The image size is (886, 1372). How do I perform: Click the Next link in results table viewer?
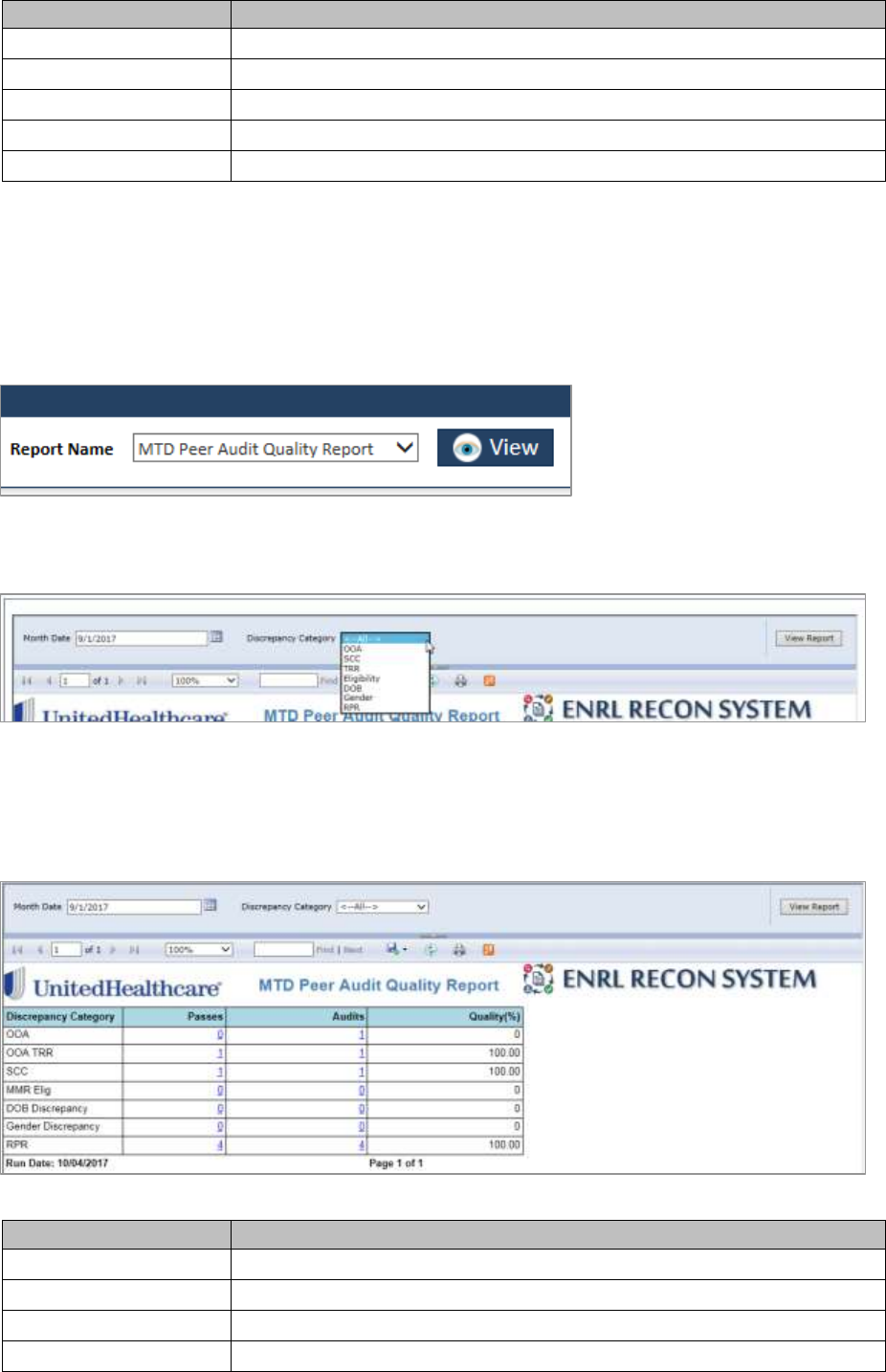coord(353,950)
